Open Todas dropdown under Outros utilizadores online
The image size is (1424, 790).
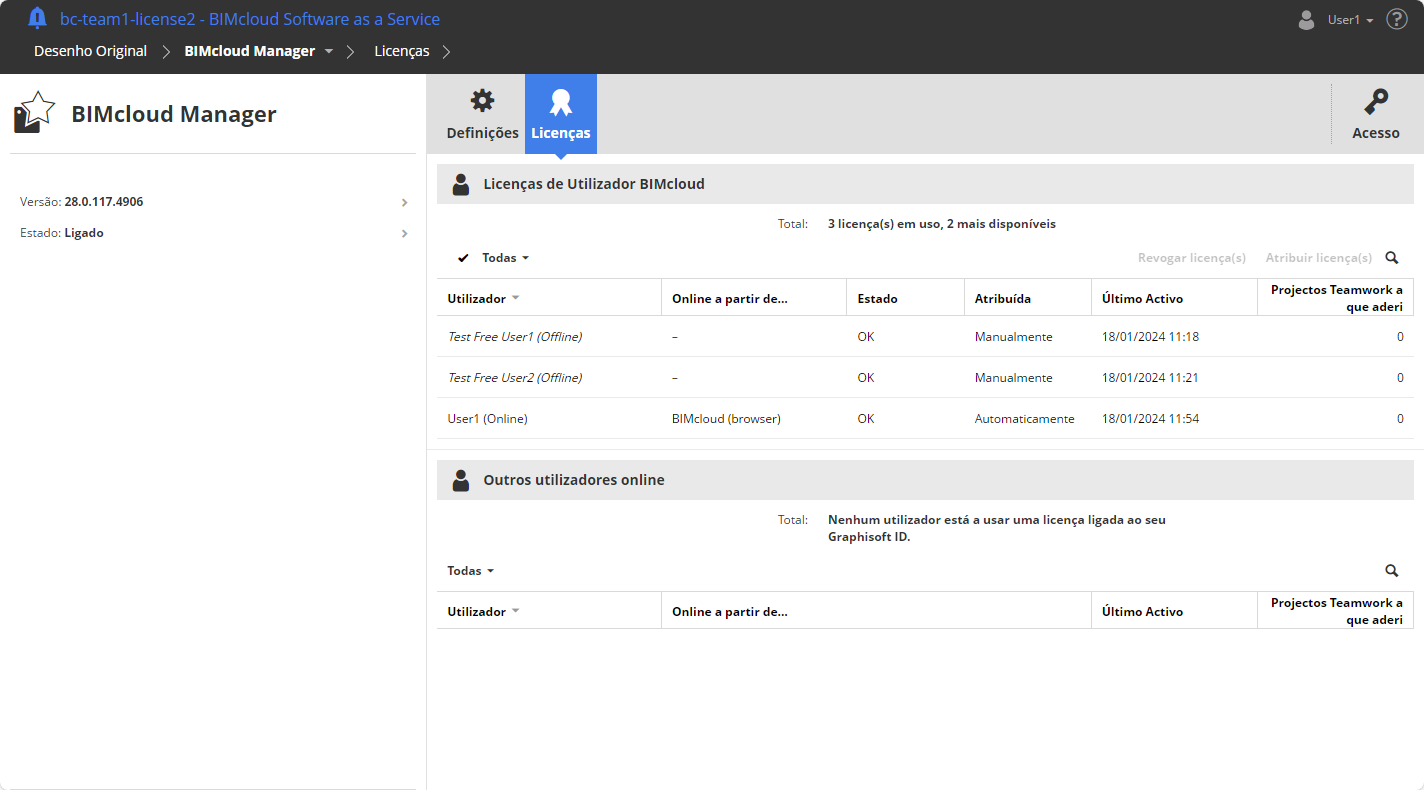pos(470,571)
